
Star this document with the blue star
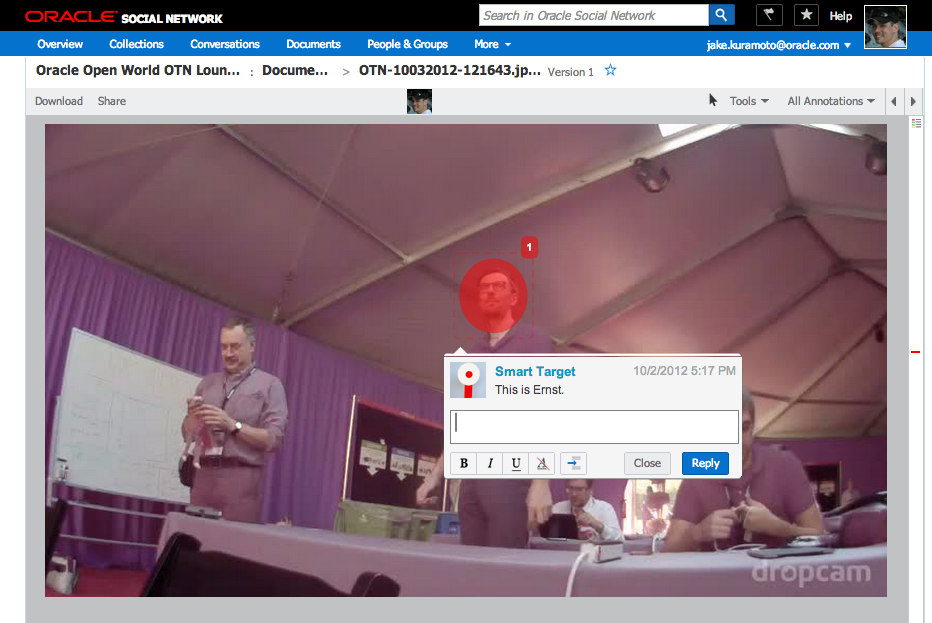click(611, 71)
